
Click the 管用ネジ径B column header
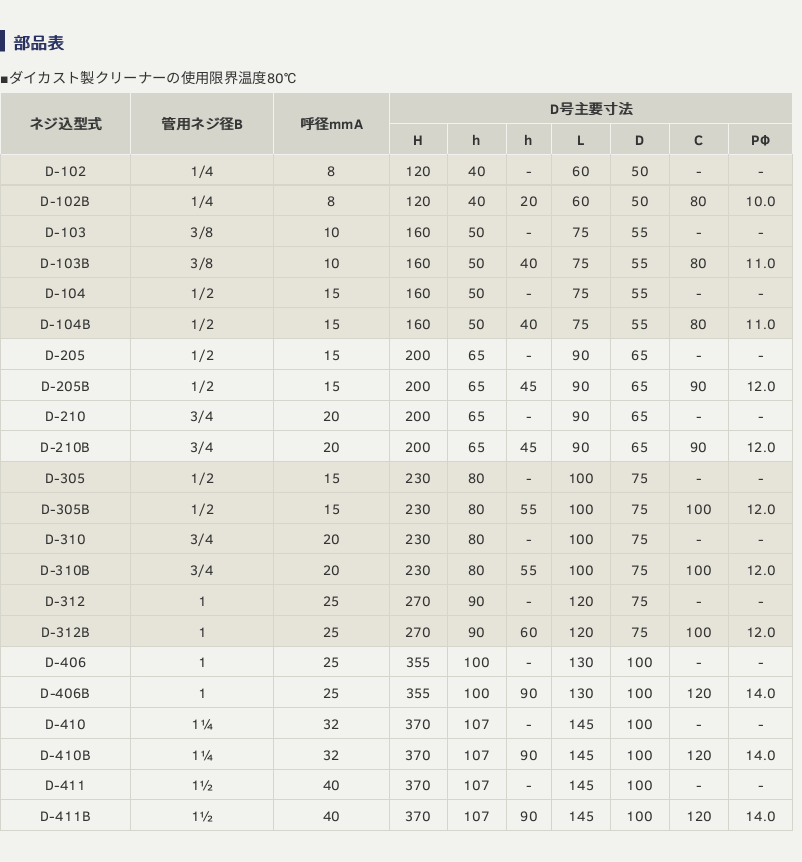pyautogui.click(x=202, y=124)
